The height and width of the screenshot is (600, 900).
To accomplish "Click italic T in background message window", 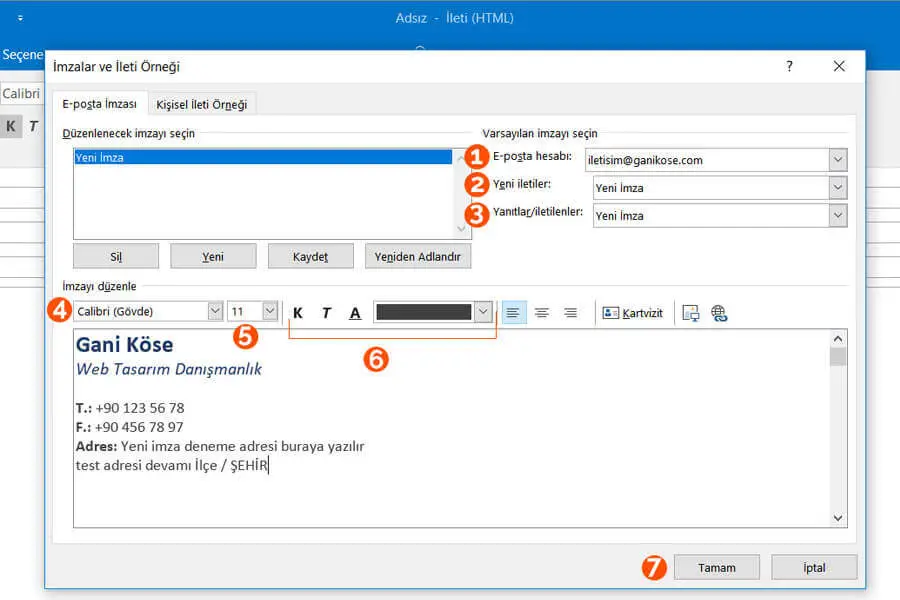I will click(x=34, y=126).
